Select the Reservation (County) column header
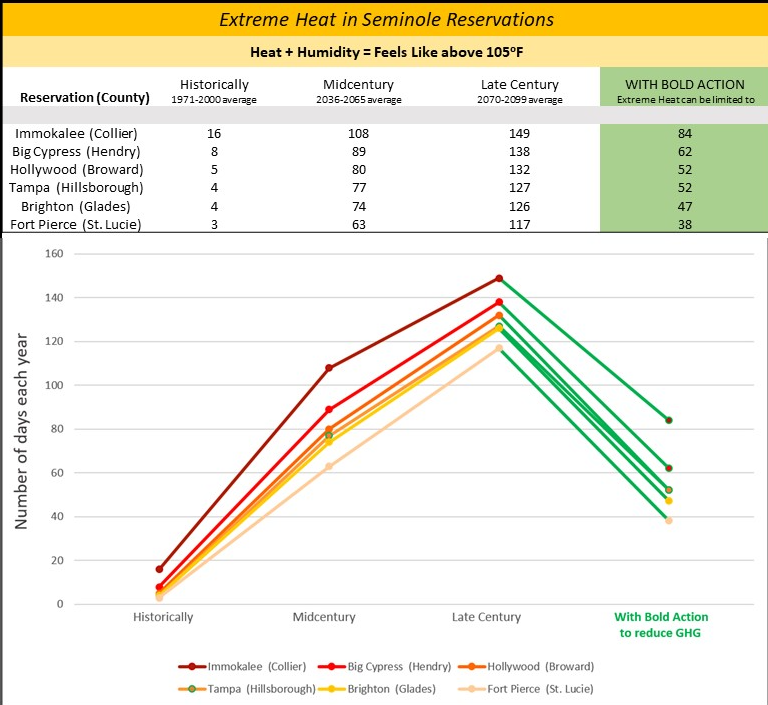This screenshot has height=705, width=768. [x=78, y=98]
